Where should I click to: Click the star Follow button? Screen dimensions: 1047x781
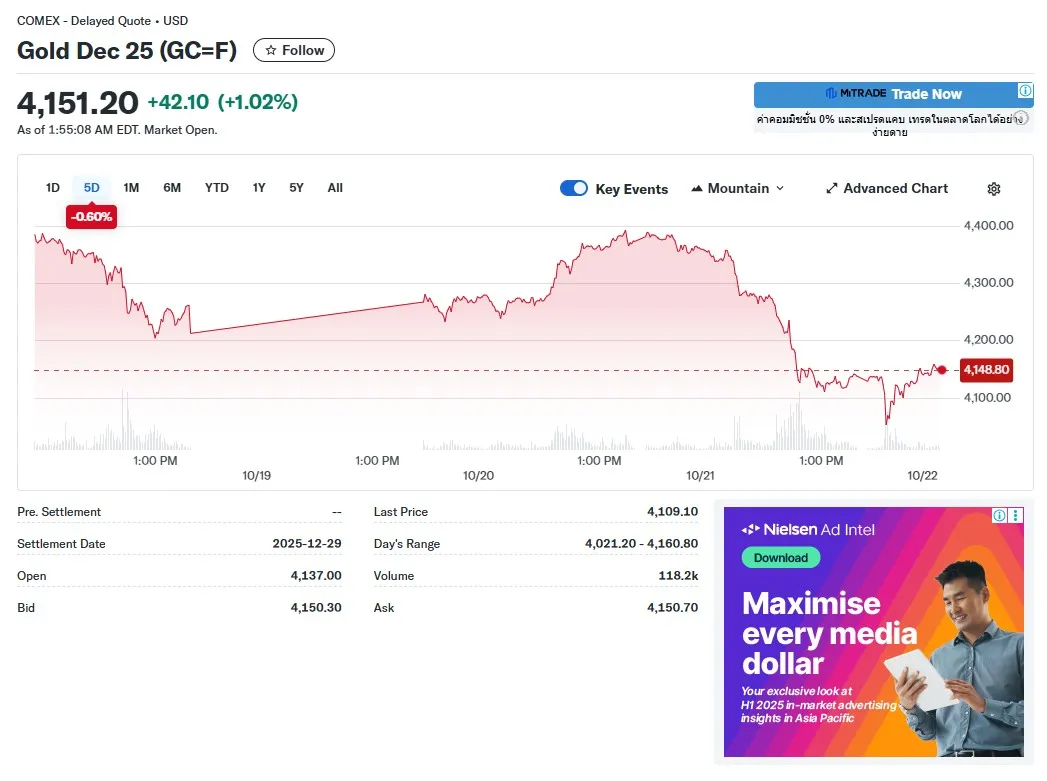click(294, 50)
